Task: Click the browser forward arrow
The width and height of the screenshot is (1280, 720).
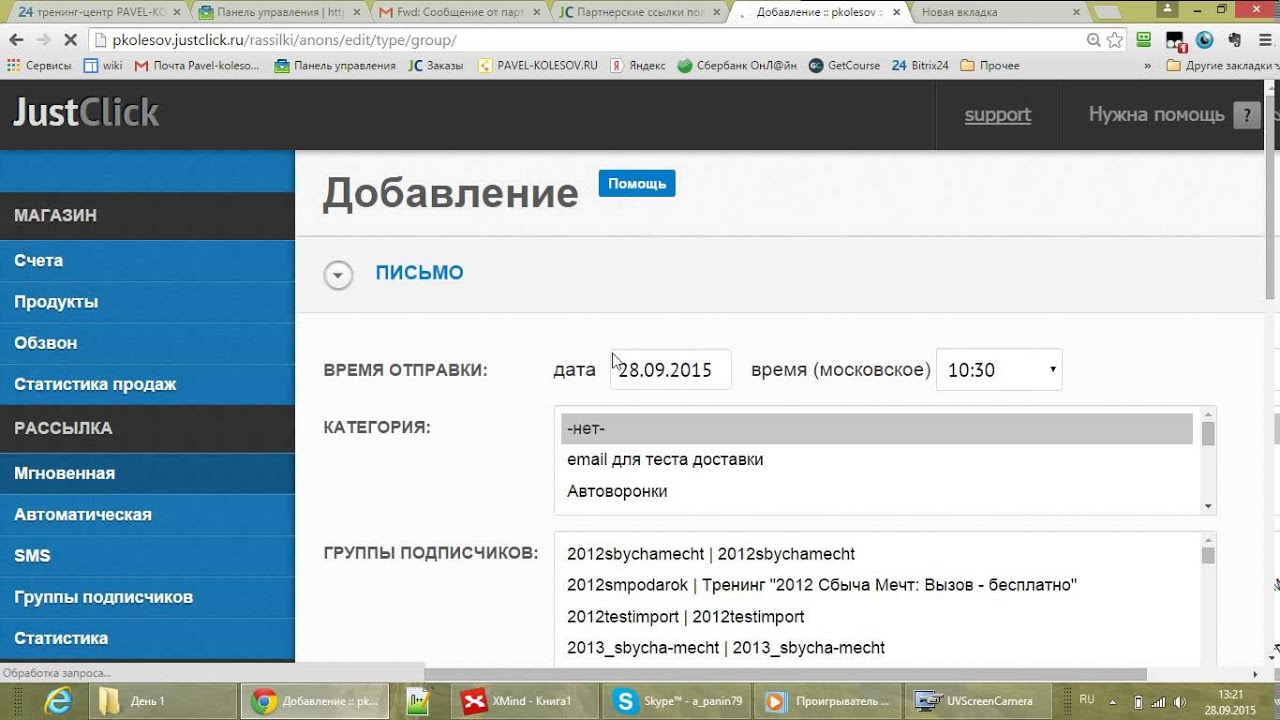Action: pos(43,40)
